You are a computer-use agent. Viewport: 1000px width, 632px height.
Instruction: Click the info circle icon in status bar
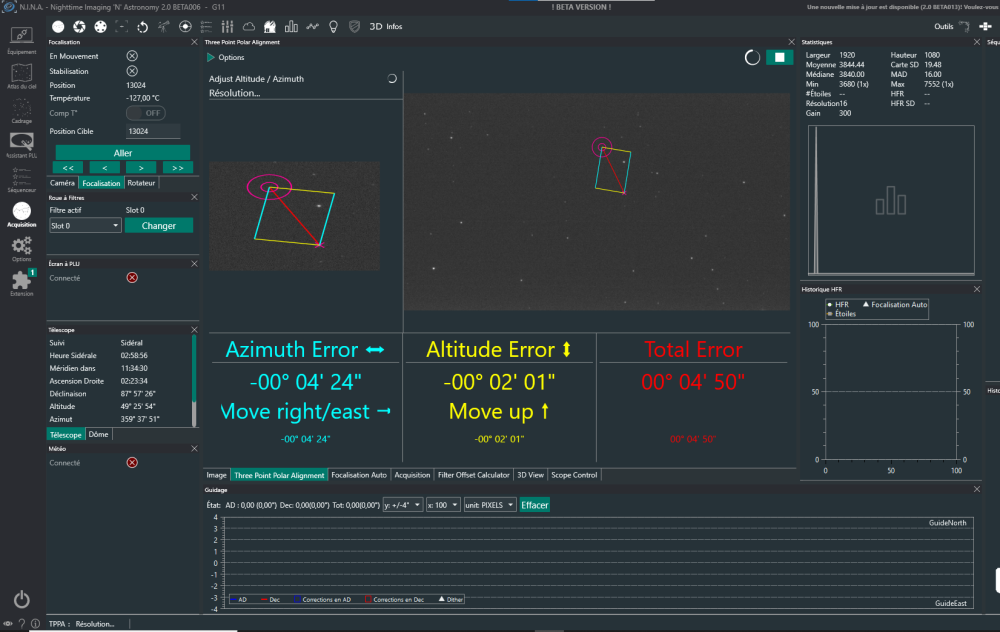point(36,624)
